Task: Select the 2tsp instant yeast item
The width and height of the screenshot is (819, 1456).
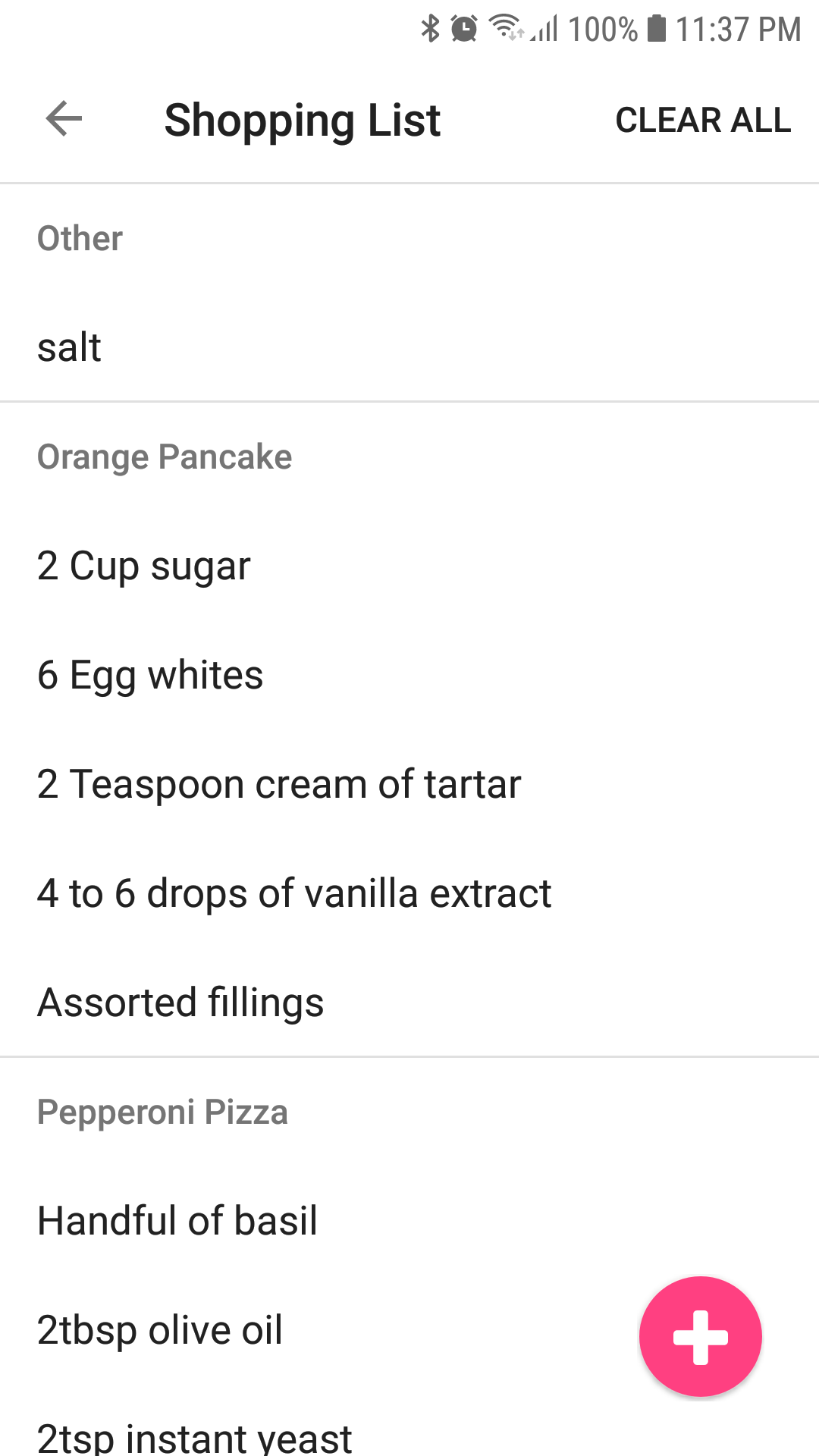Action: pyautogui.click(x=195, y=1436)
